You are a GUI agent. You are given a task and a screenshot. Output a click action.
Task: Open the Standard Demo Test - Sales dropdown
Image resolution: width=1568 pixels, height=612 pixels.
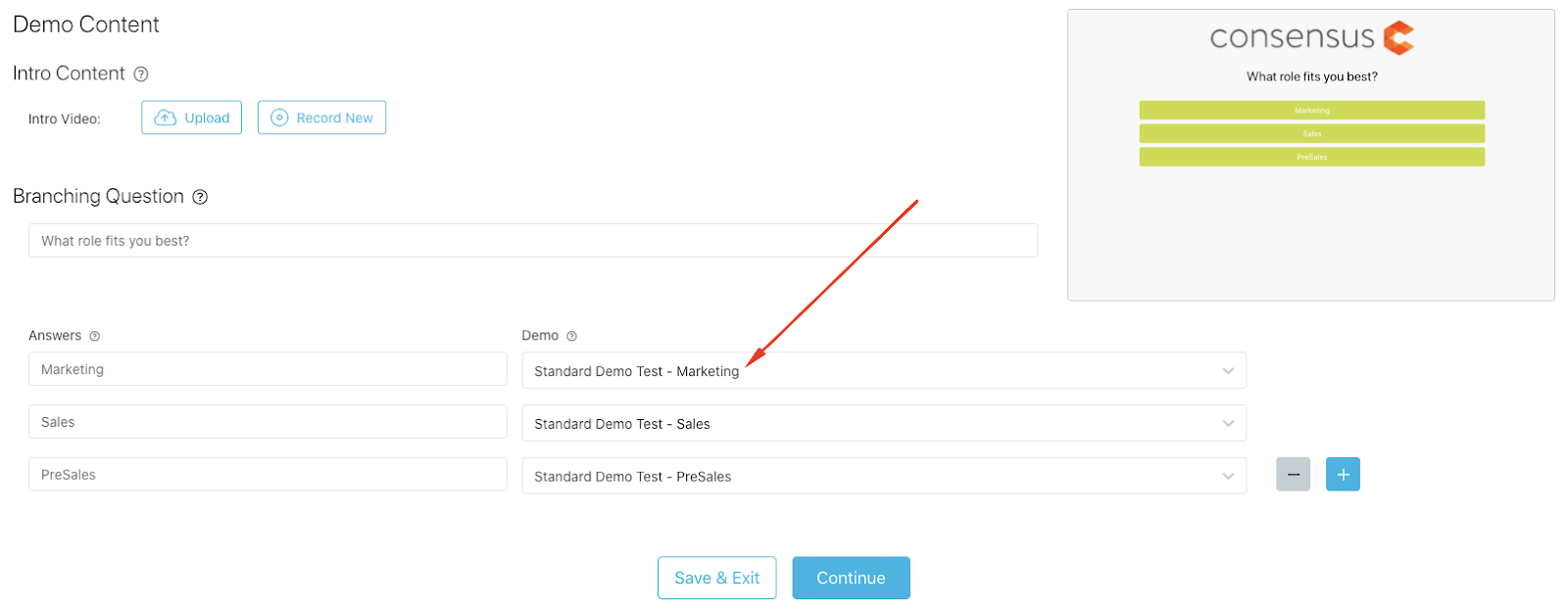pos(884,424)
